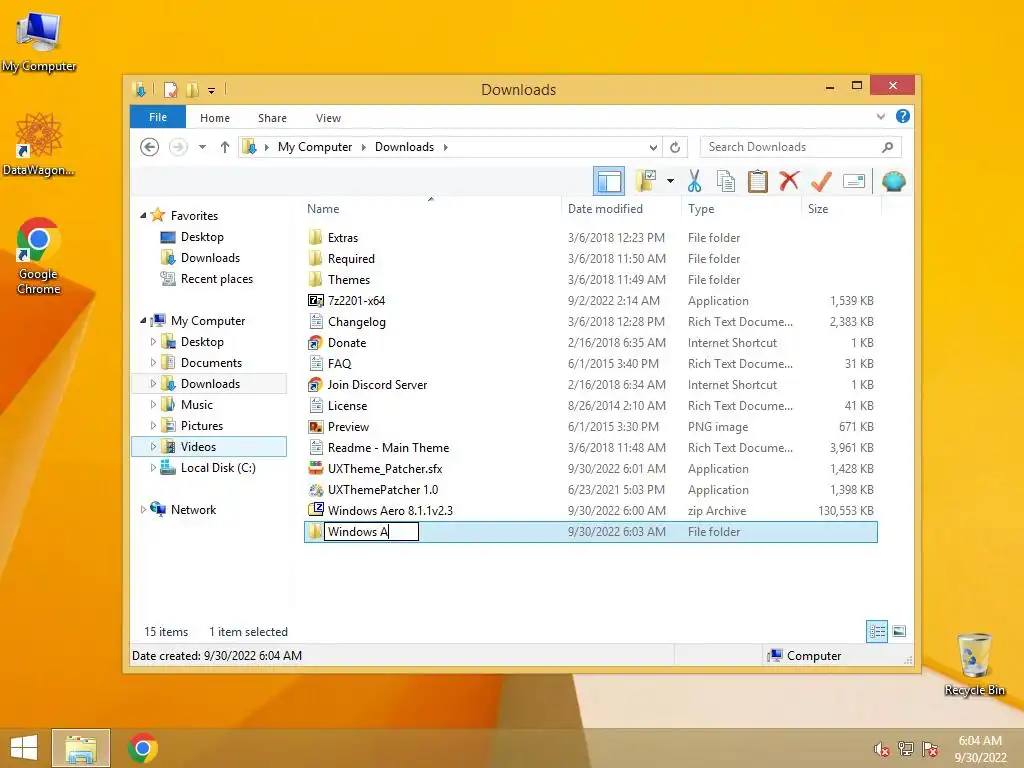
Task: Open the folder options toolbar icon
Action: click(x=646, y=181)
